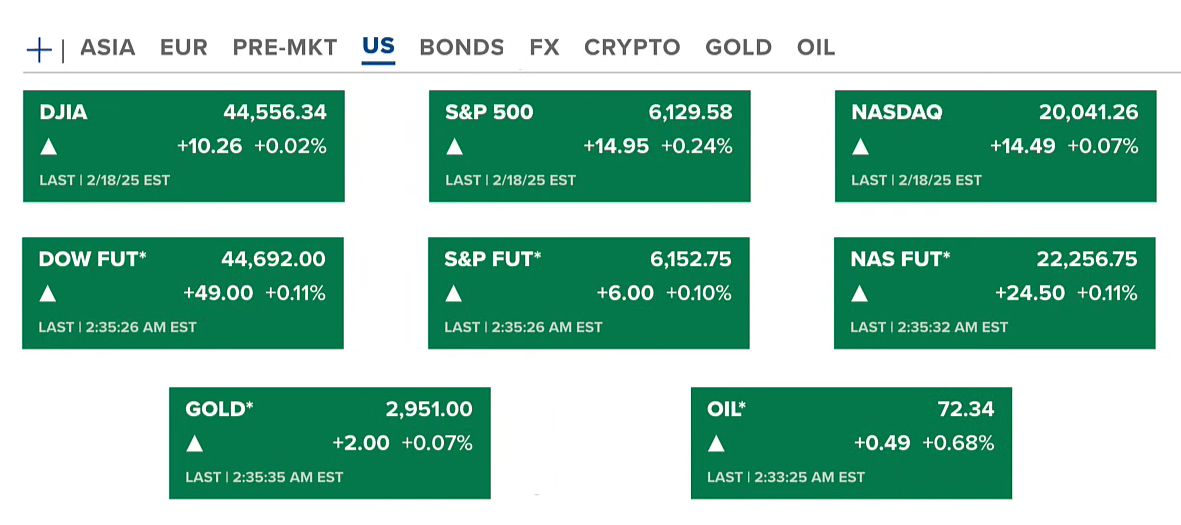The image size is (1181, 525).
Task: Switch to the ASIA markets tab
Action: 107,47
